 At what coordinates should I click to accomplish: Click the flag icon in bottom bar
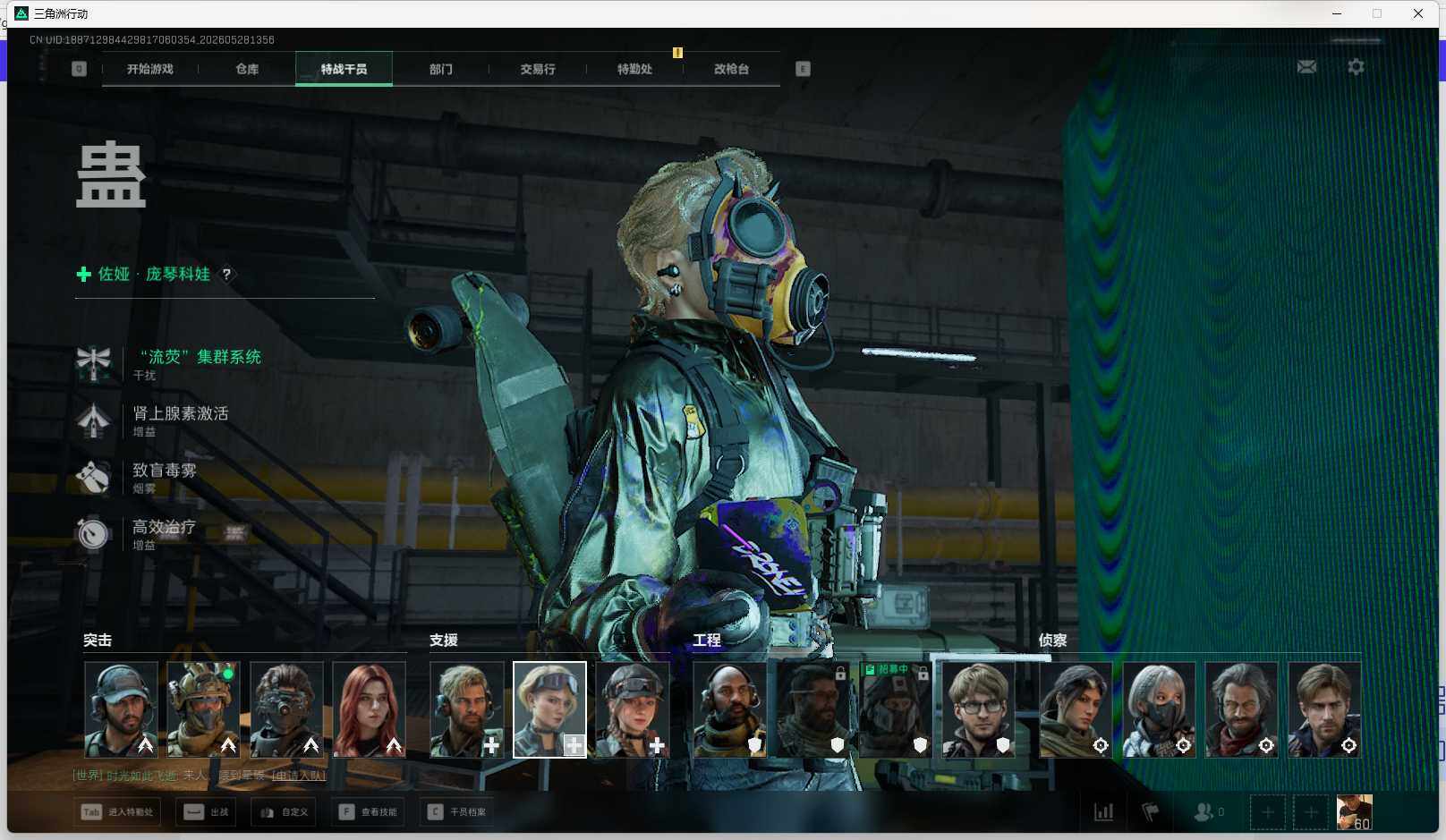[1151, 812]
